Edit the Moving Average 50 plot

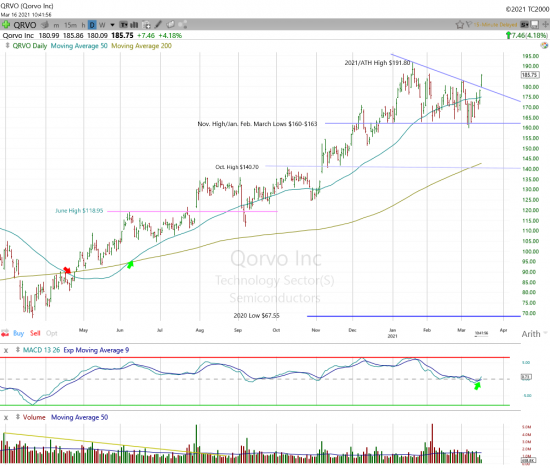(79, 46)
